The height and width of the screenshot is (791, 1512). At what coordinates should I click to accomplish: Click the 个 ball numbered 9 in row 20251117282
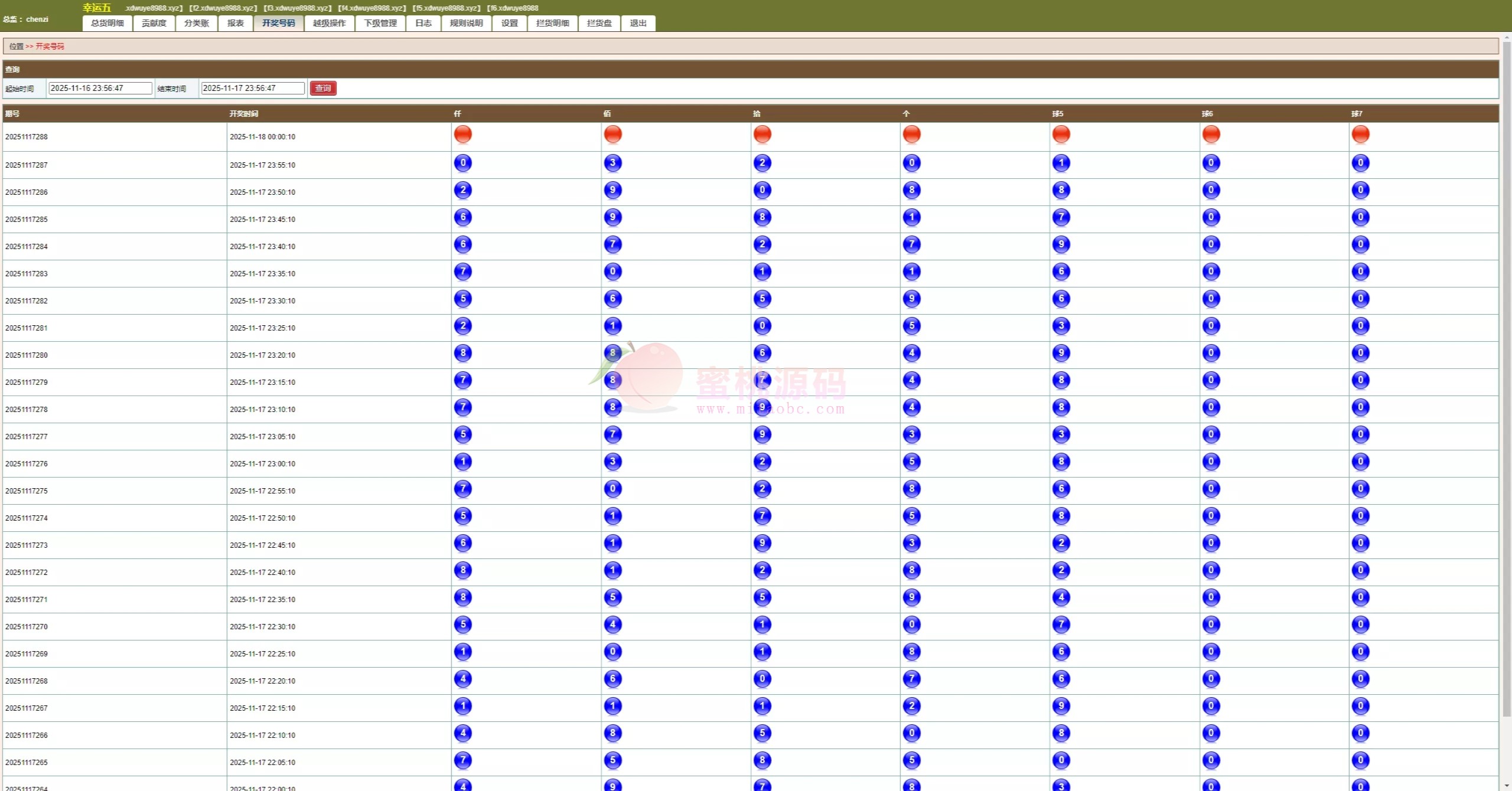(x=911, y=299)
